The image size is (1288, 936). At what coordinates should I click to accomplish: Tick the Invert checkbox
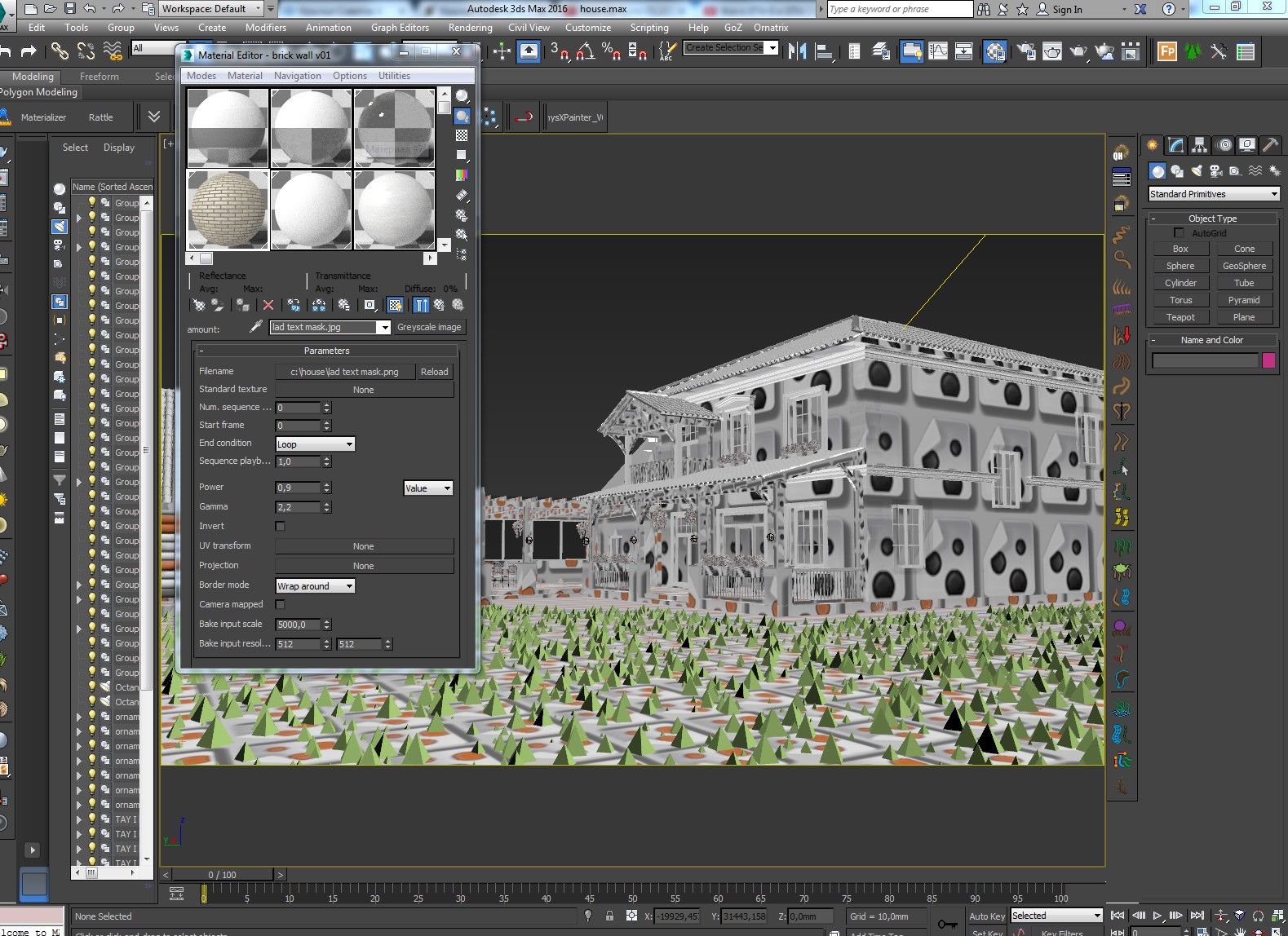pos(280,527)
